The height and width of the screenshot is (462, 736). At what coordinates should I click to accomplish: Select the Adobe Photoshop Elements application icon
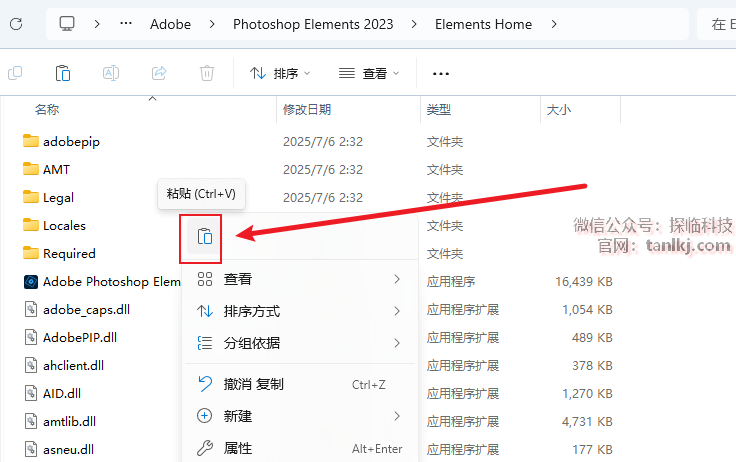coord(31,282)
